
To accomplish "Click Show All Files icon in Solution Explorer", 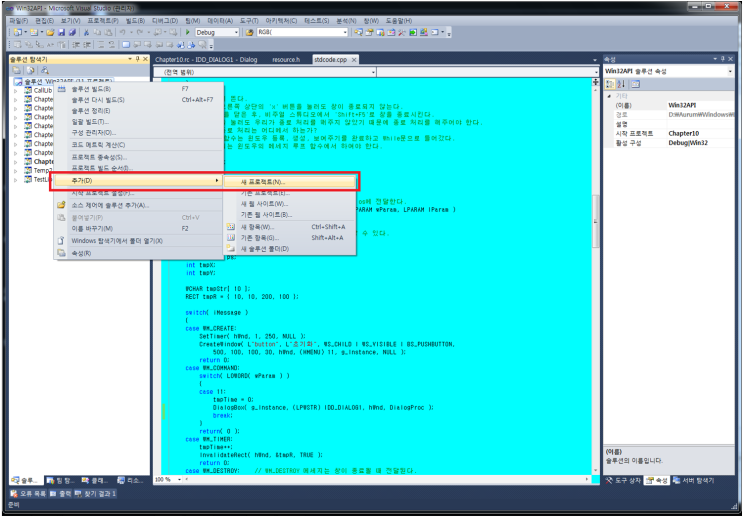I will point(30,70).
